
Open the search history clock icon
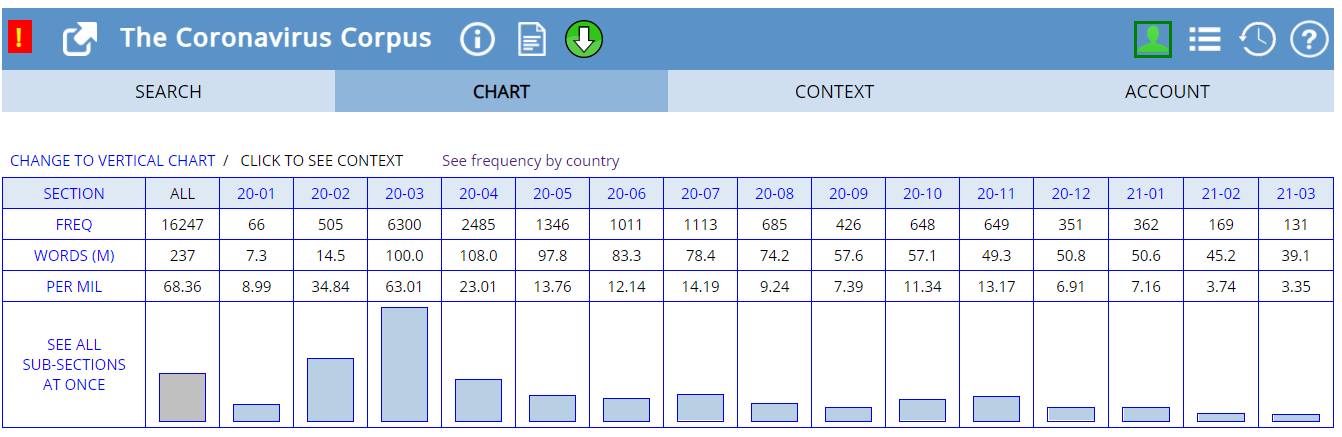(1257, 39)
